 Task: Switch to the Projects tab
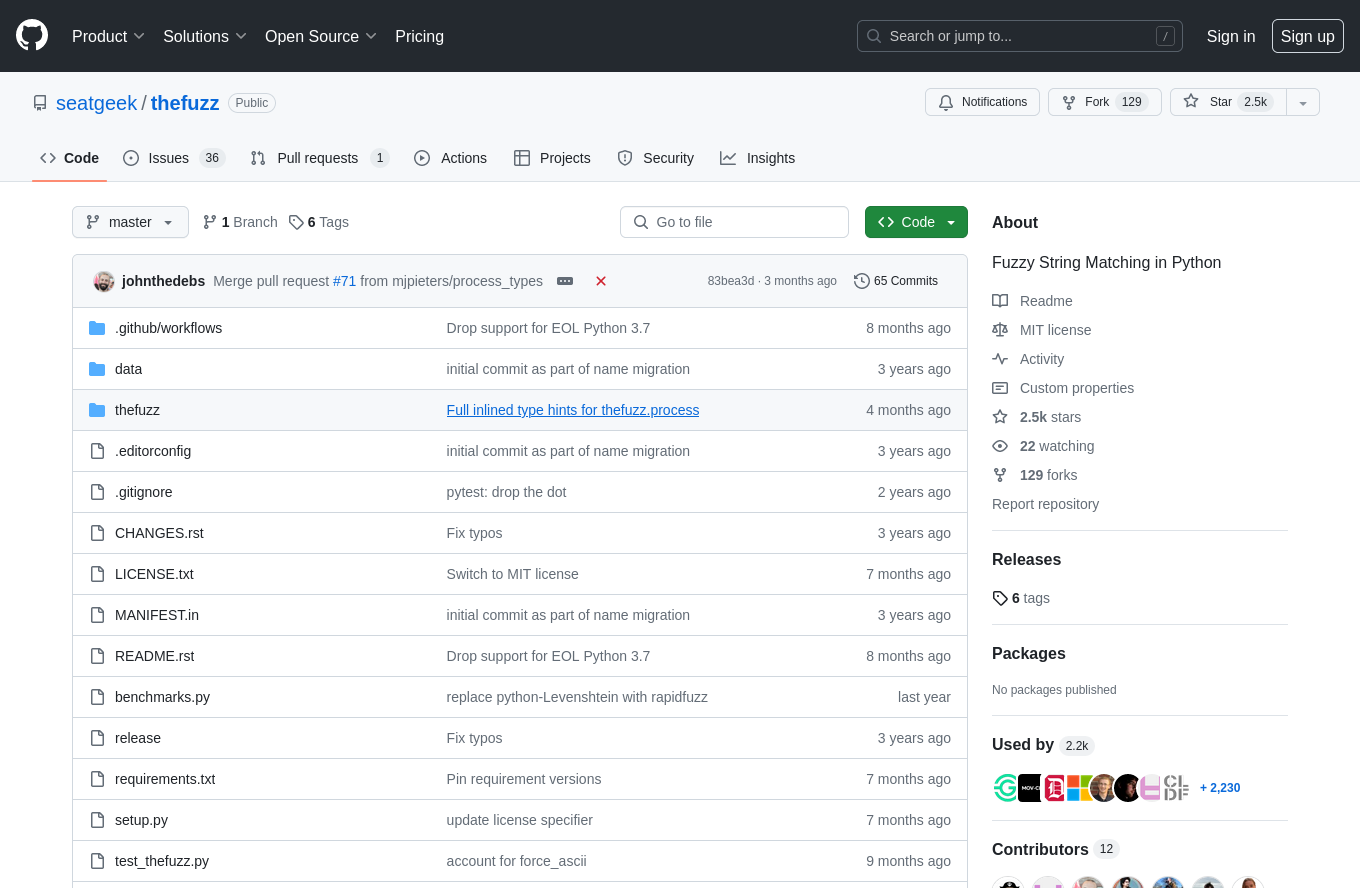(x=552, y=158)
